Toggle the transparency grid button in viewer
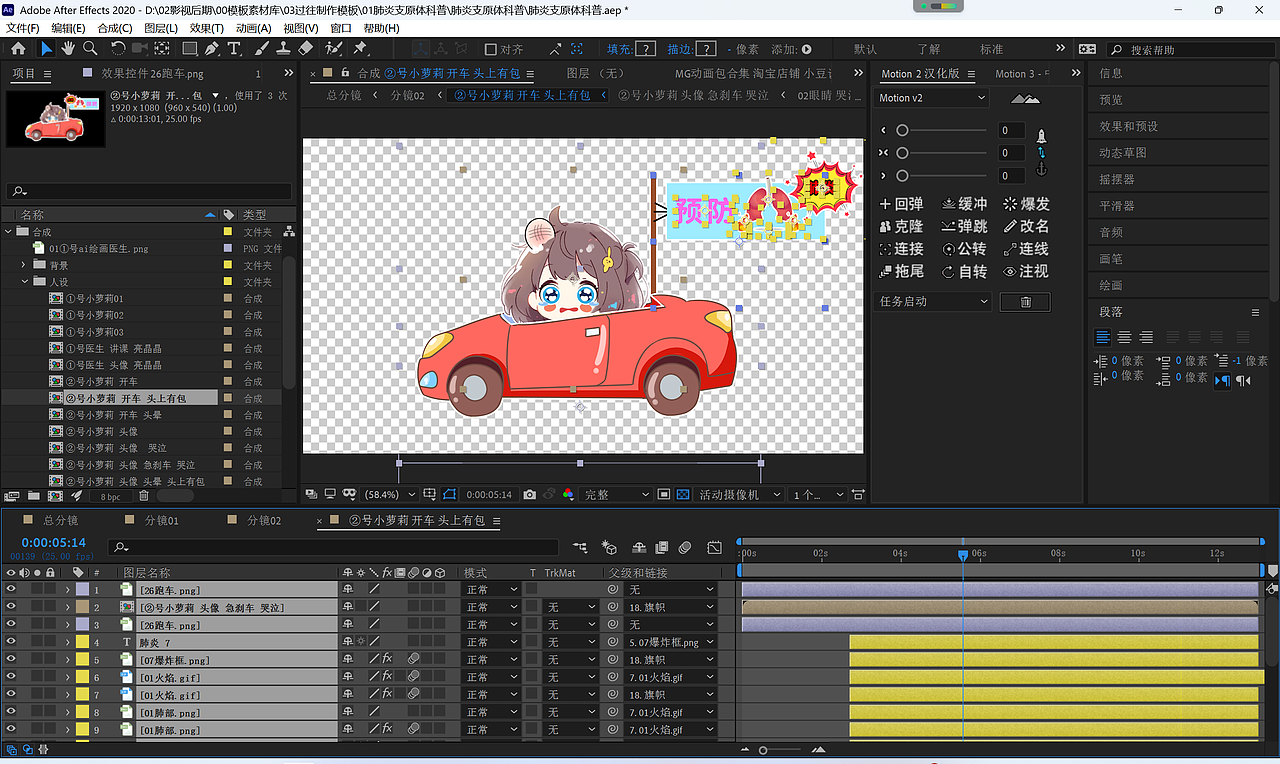This screenshot has width=1280, height=764. [x=683, y=494]
